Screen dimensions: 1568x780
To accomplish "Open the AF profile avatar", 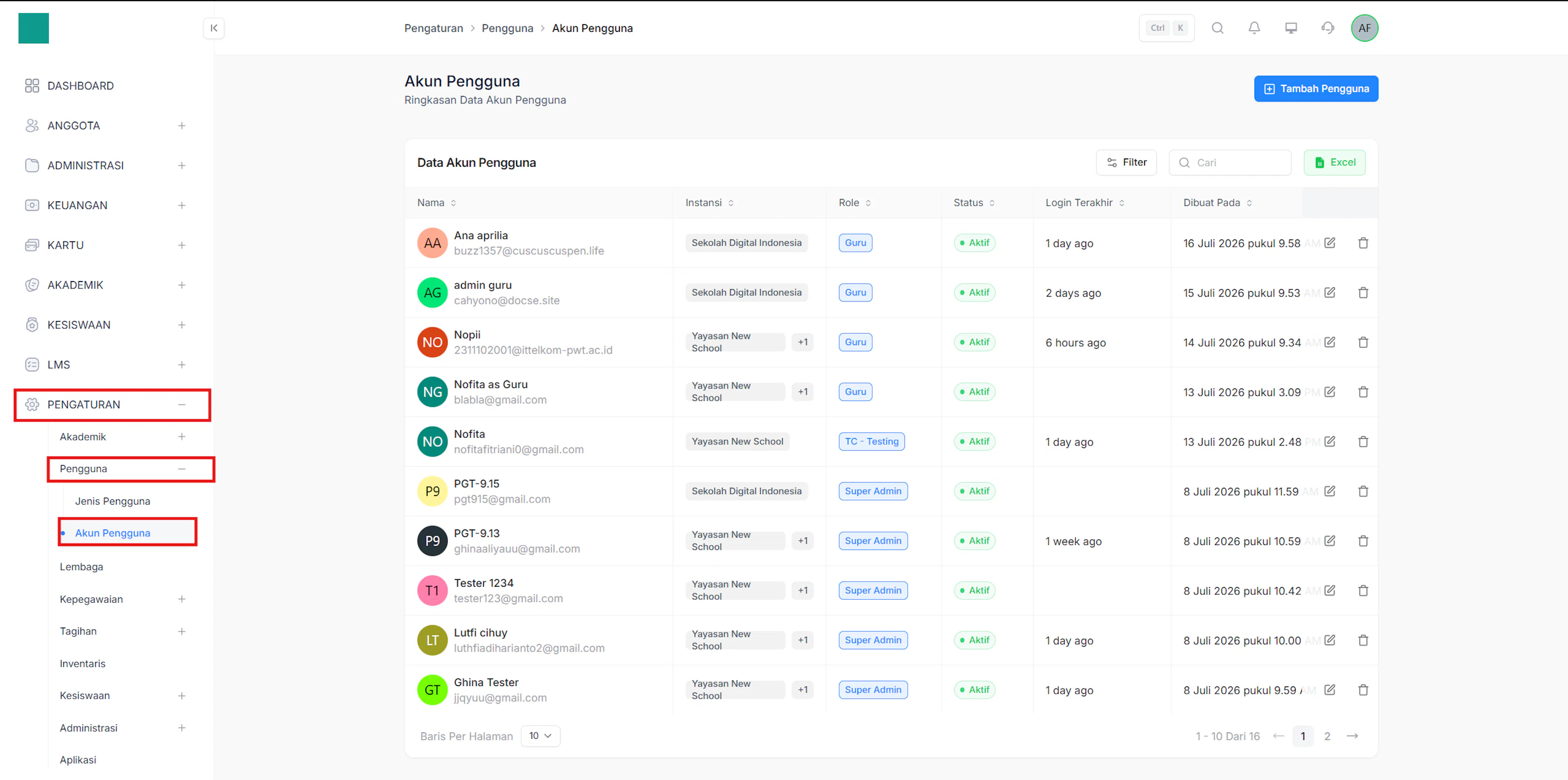I will 1365,28.
